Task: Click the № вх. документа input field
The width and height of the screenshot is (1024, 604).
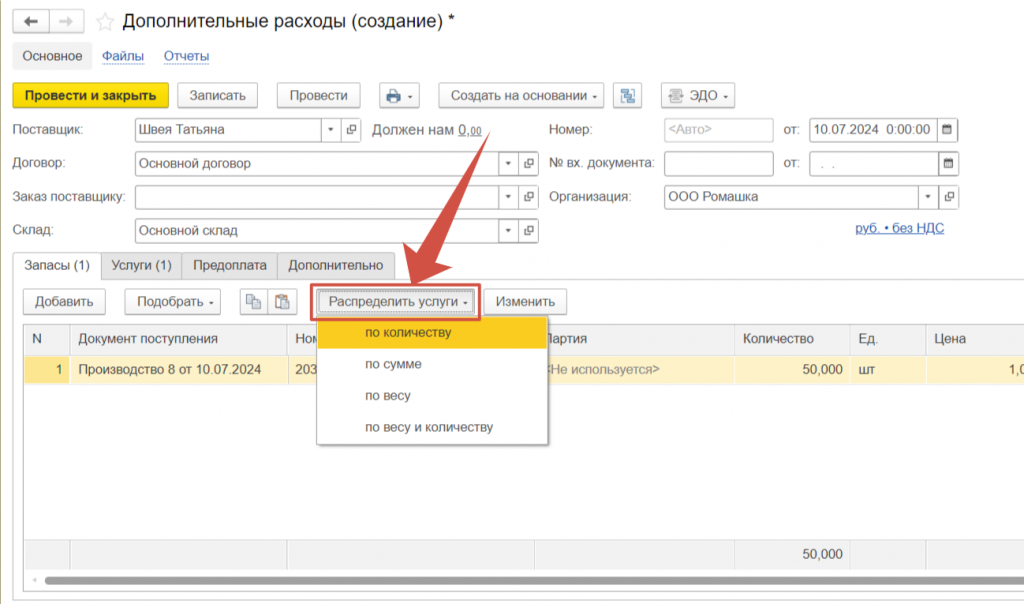Action: tap(718, 163)
